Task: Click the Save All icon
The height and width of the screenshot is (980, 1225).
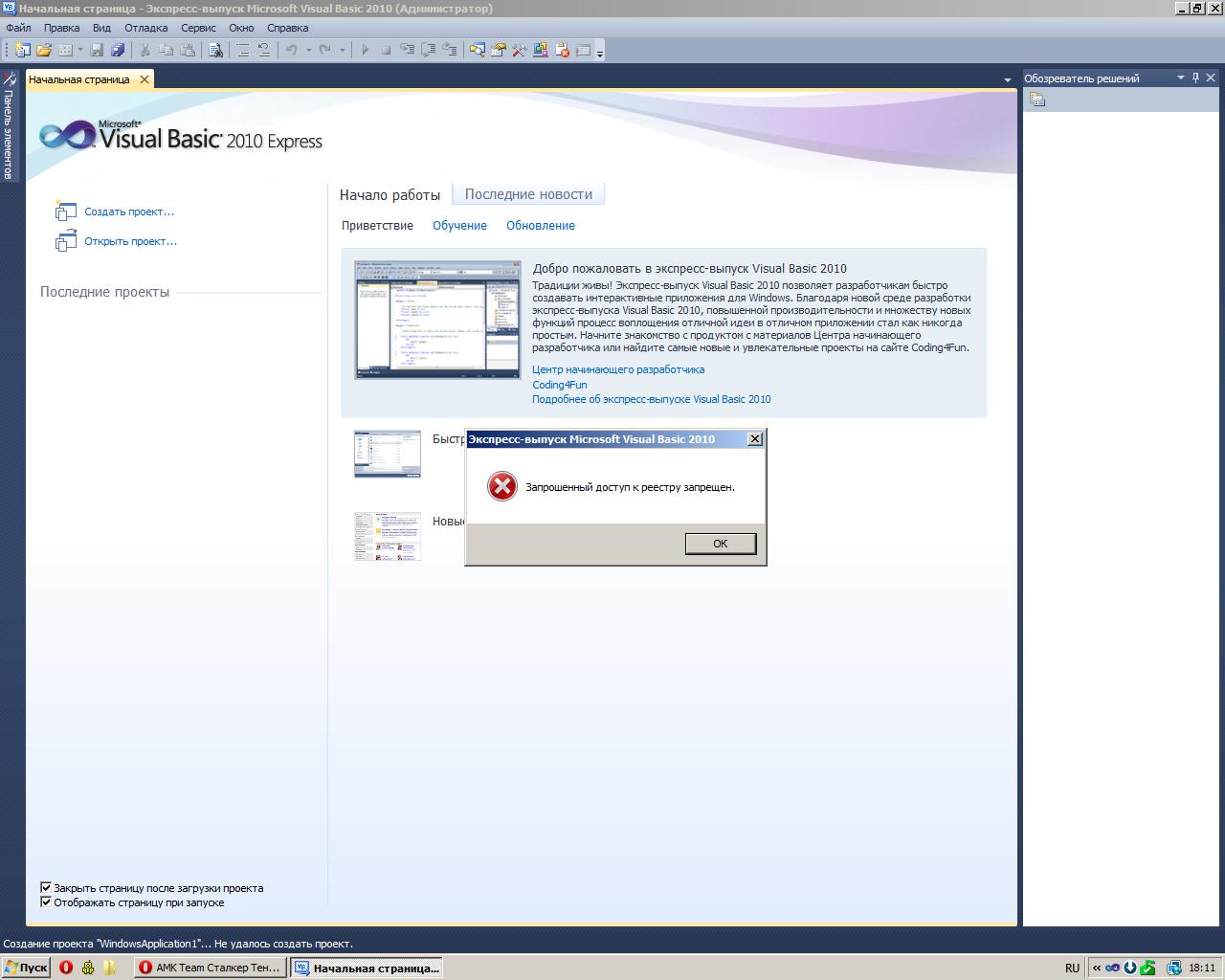Action: tap(118, 50)
